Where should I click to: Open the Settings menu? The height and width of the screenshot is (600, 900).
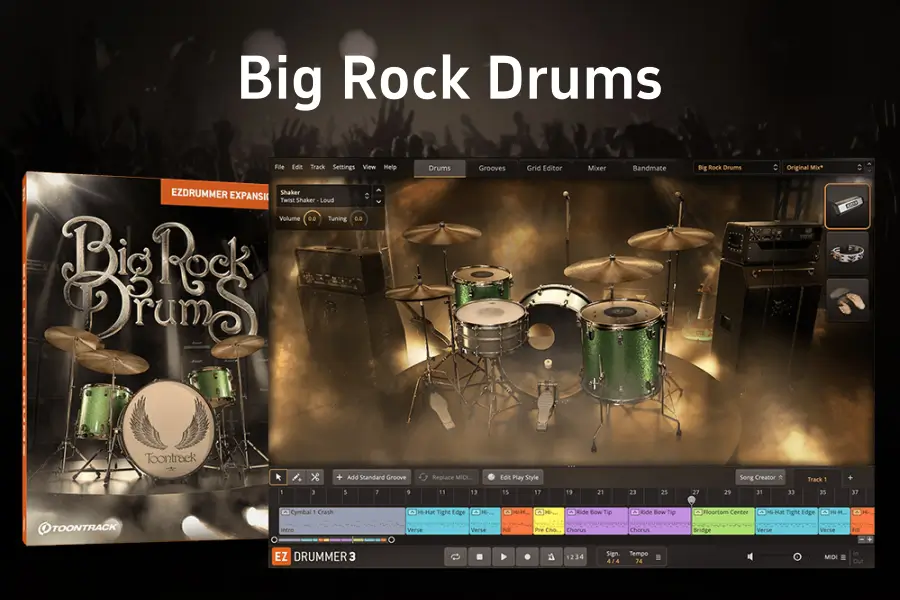pyautogui.click(x=343, y=167)
